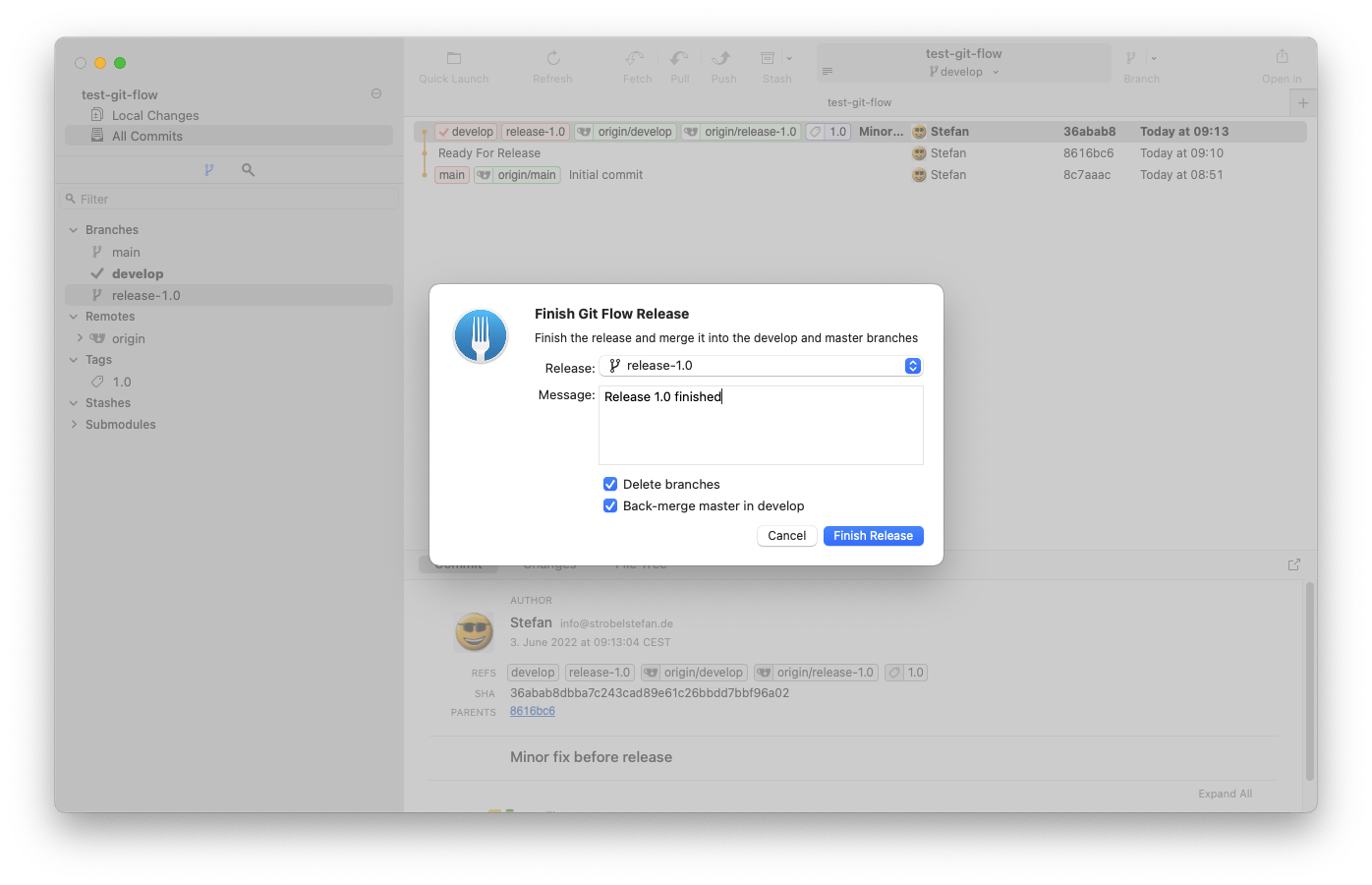This screenshot has height=885, width=1372.
Task: Disable Back-merge master in develop
Action: coord(610,505)
